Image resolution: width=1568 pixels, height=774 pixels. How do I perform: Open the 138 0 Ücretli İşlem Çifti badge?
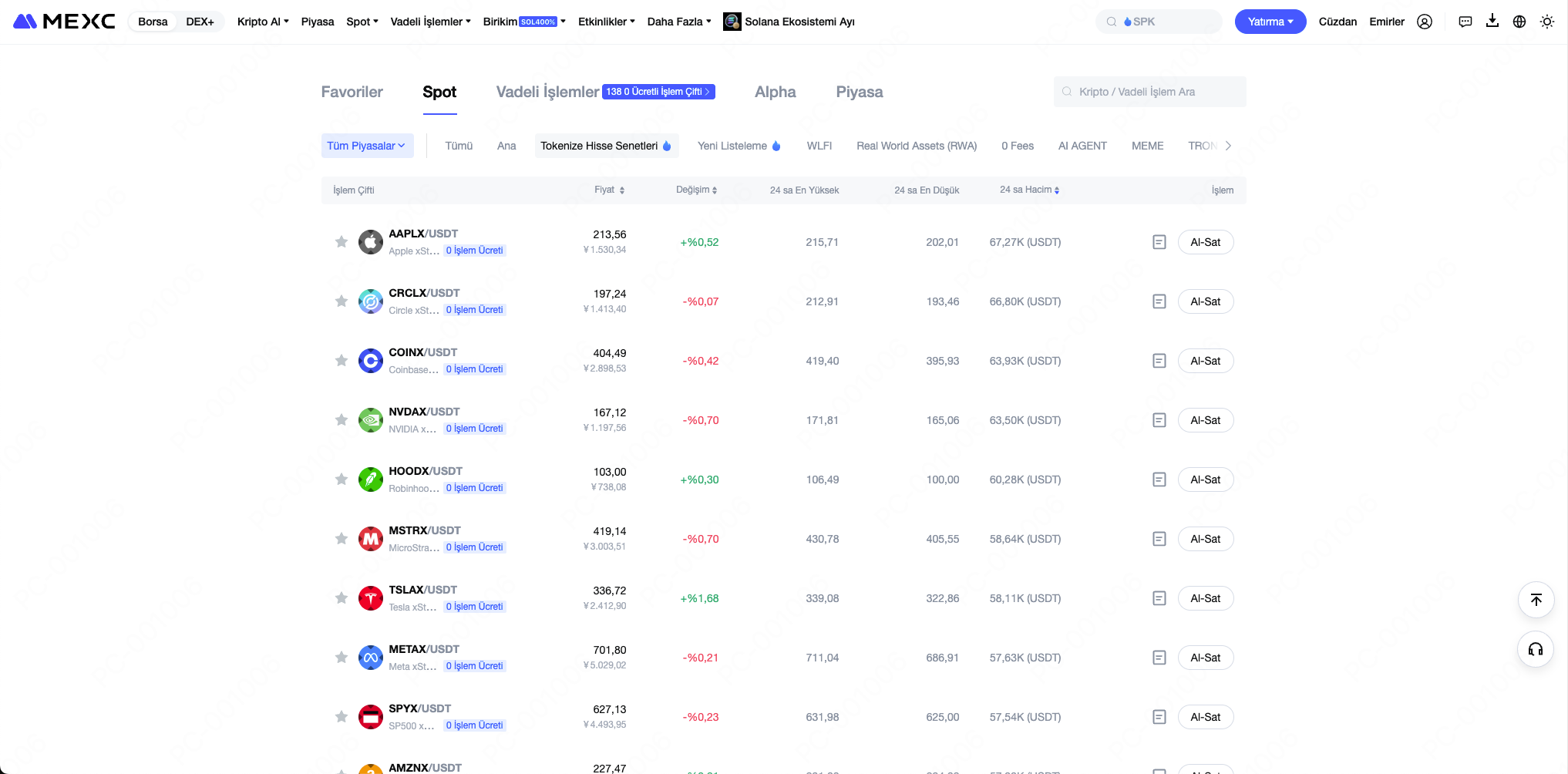(658, 92)
